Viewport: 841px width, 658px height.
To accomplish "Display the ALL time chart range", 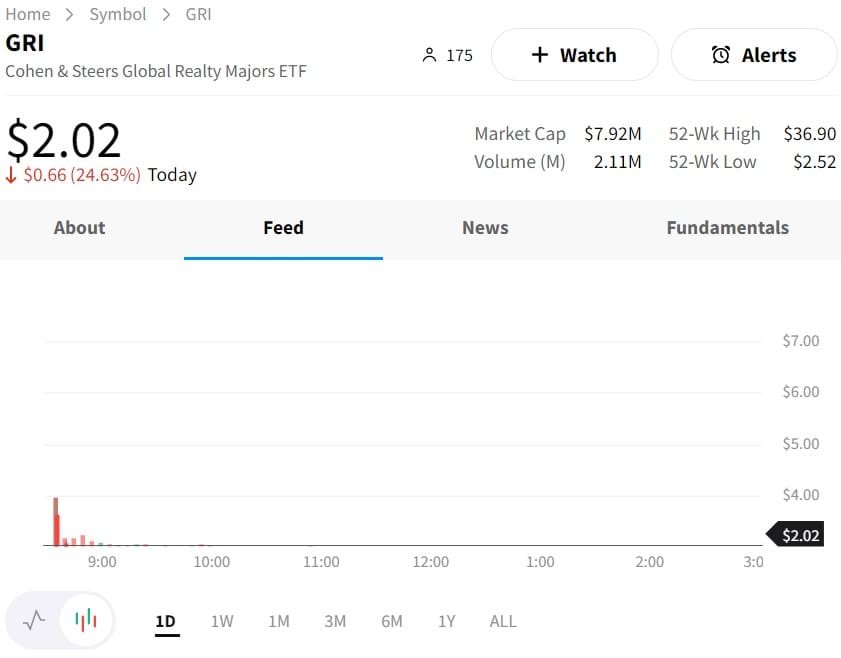I will click(503, 621).
